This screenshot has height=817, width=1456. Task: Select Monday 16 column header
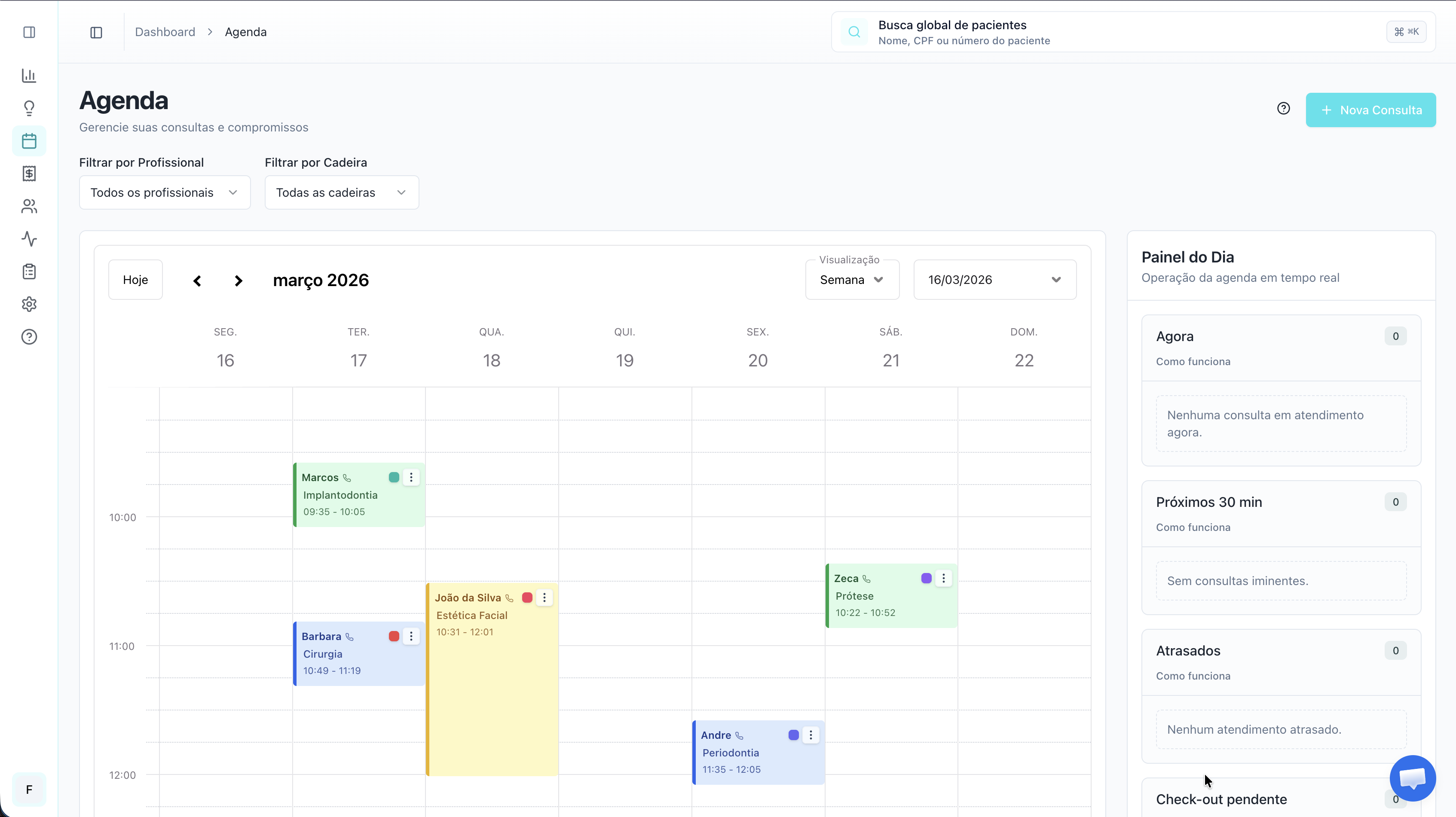click(x=226, y=348)
